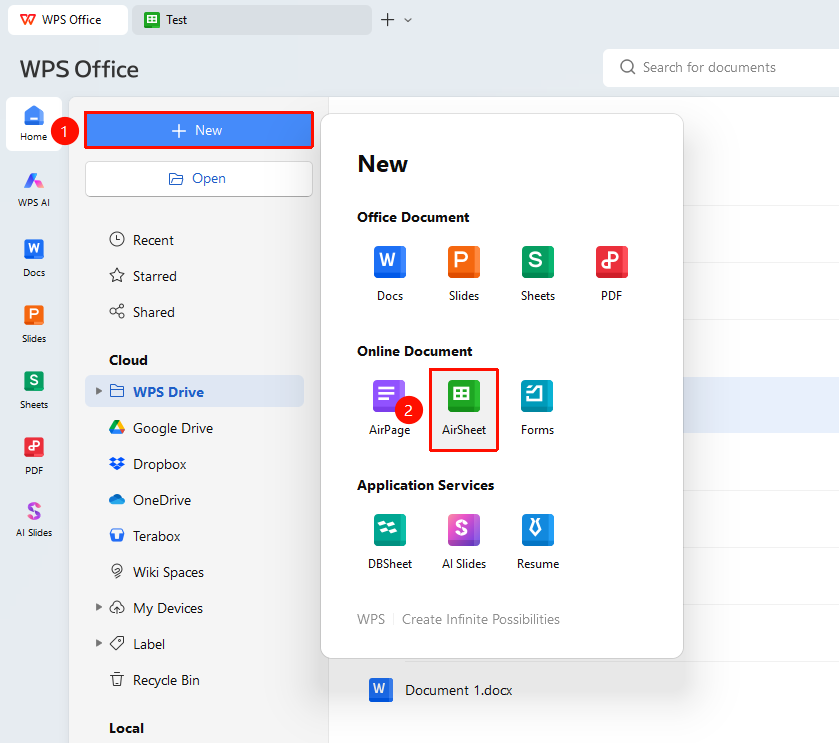Start a new DBSheet application service
The height and width of the screenshot is (743, 839).
(390, 541)
